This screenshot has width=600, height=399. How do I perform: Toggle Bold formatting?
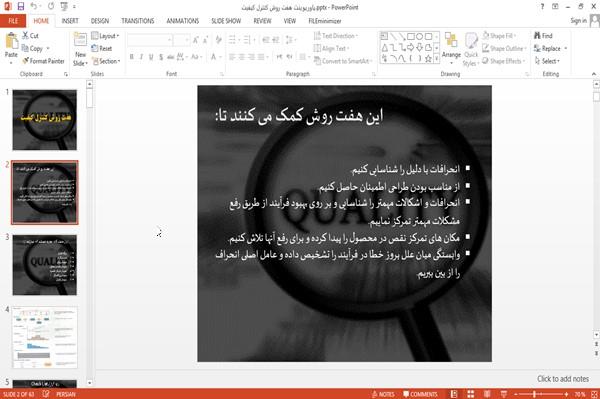(131, 57)
